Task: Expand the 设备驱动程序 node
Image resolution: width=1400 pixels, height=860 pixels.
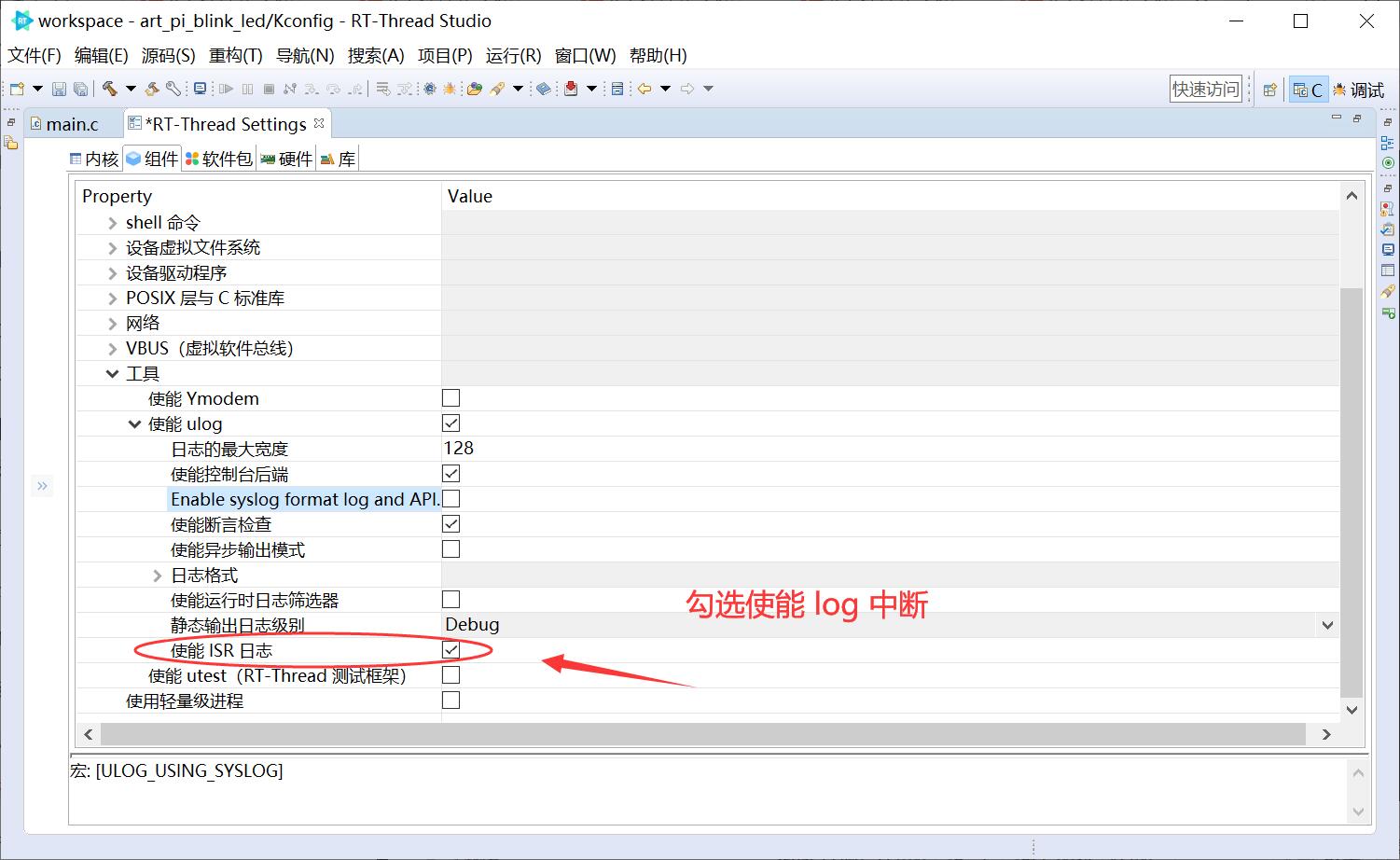Action: pyautogui.click(x=113, y=273)
